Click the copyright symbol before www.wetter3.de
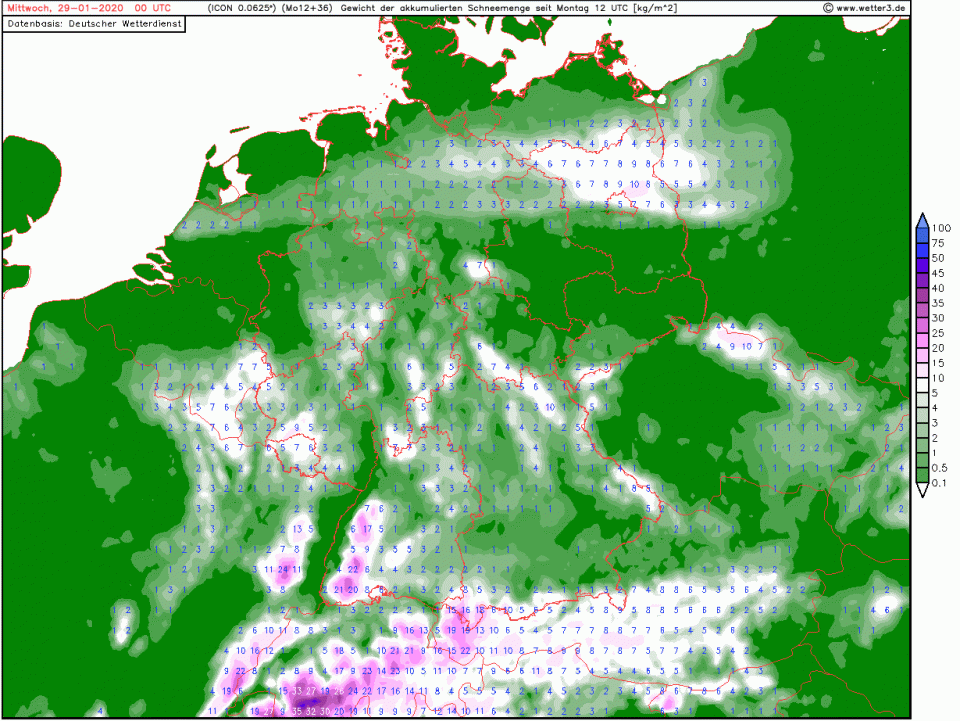This screenshot has height=721, width=960. pyautogui.click(x=827, y=7)
